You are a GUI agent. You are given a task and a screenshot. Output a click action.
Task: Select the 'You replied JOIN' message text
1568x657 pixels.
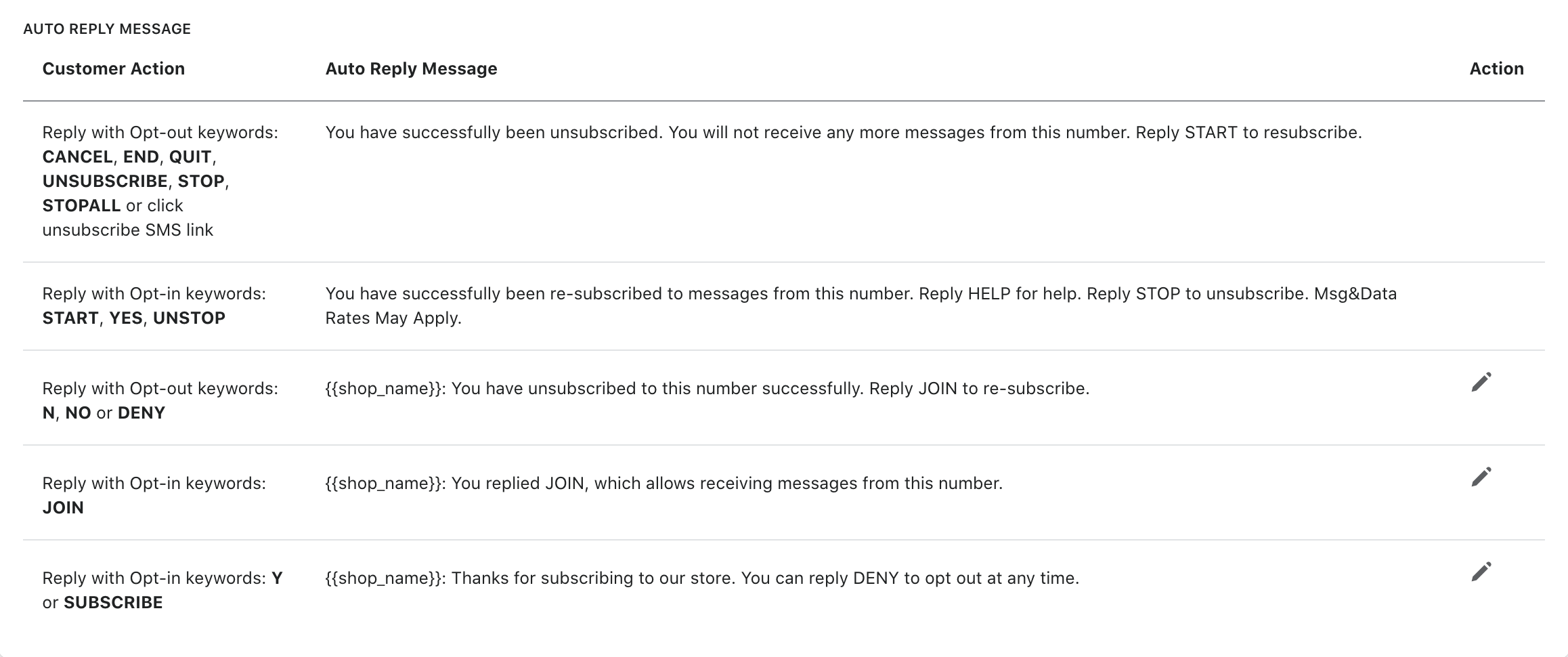pyautogui.click(x=663, y=483)
